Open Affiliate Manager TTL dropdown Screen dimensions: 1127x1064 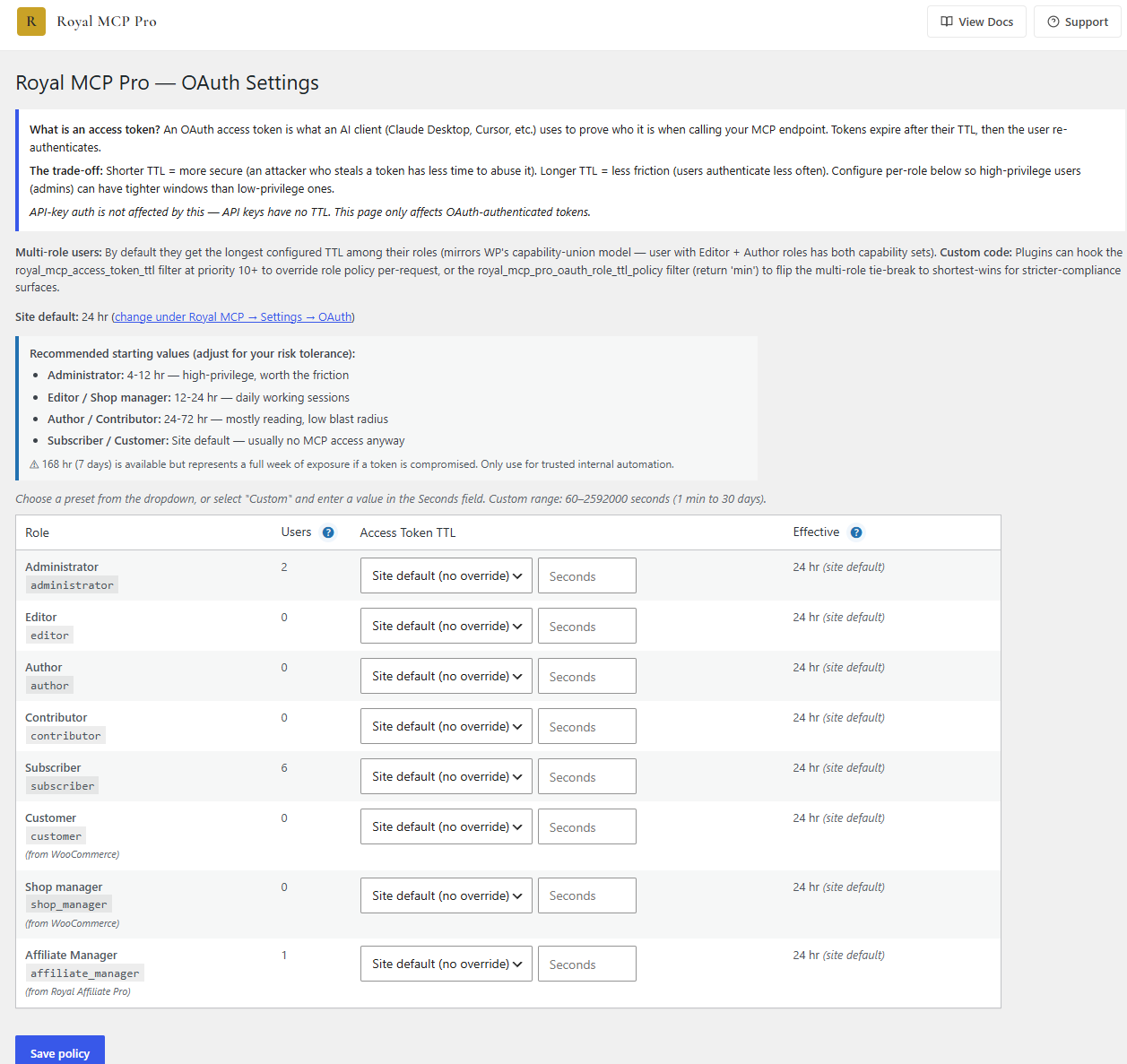[446, 964]
